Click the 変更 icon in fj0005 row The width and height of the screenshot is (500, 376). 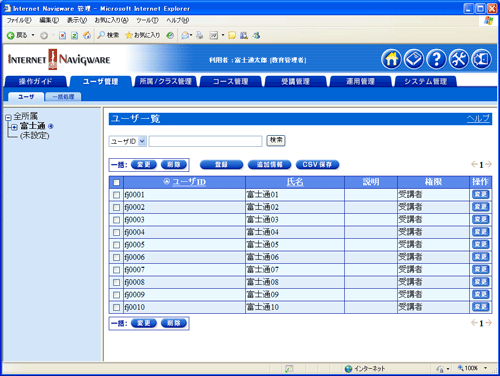click(480, 244)
